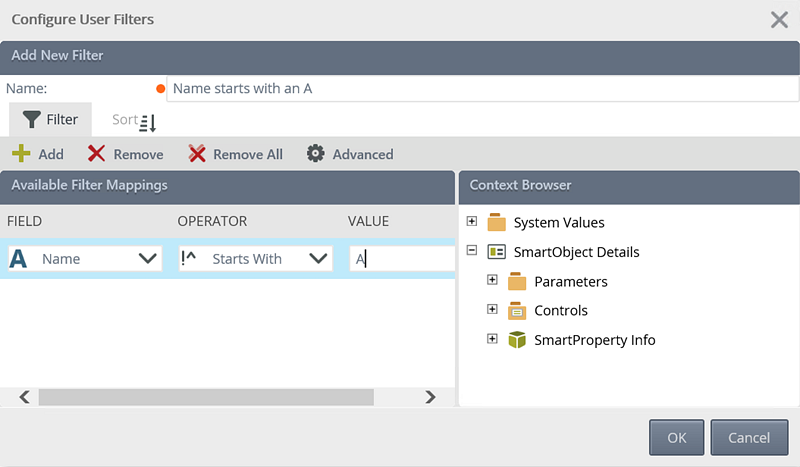Click the SmartObject Details icon
The image size is (800, 467).
click(x=496, y=252)
